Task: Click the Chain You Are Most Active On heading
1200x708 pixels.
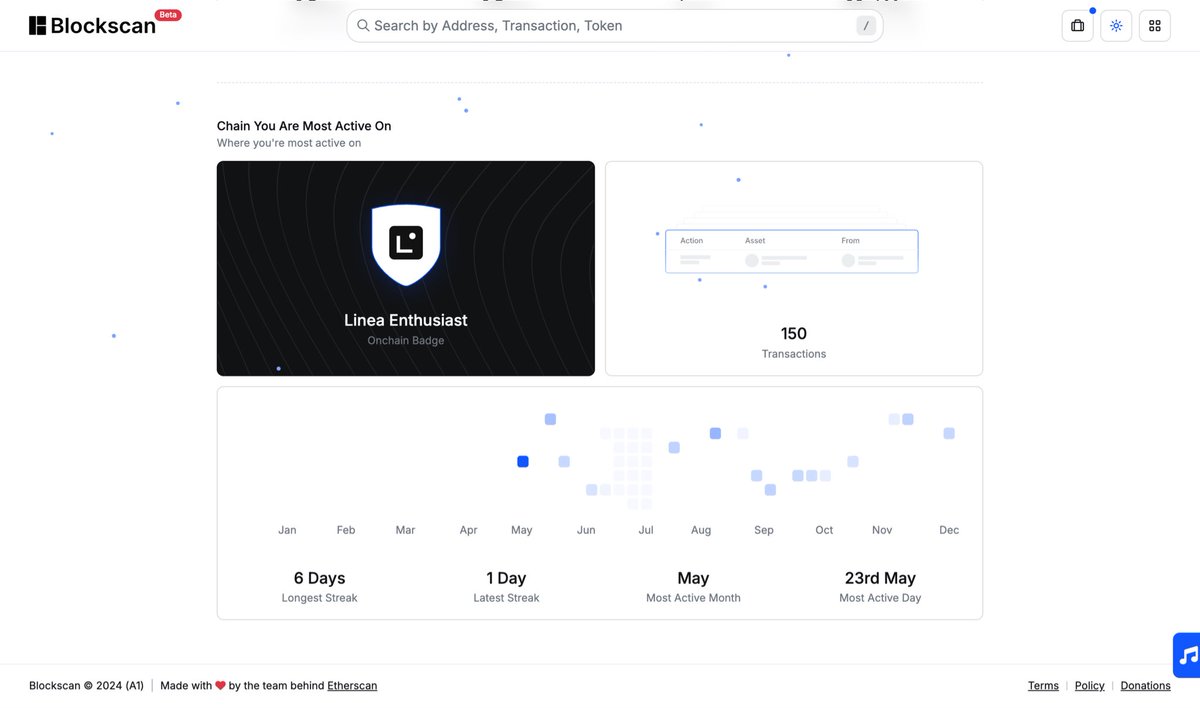Action: pyautogui.click(x=304, y=126)
